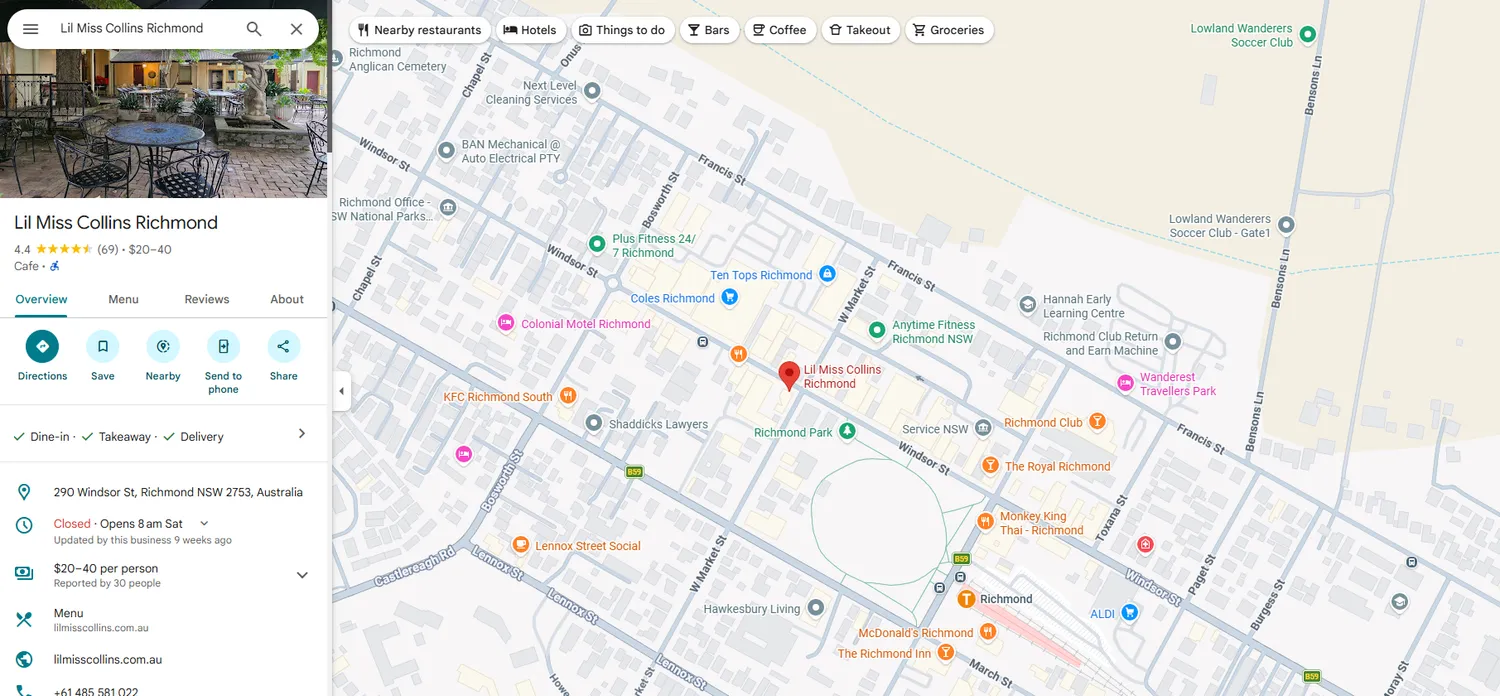The height and width of the screenshot is (696, 1500).
Task: Open service options chevron next to Delivery
Action: [302, 434]
